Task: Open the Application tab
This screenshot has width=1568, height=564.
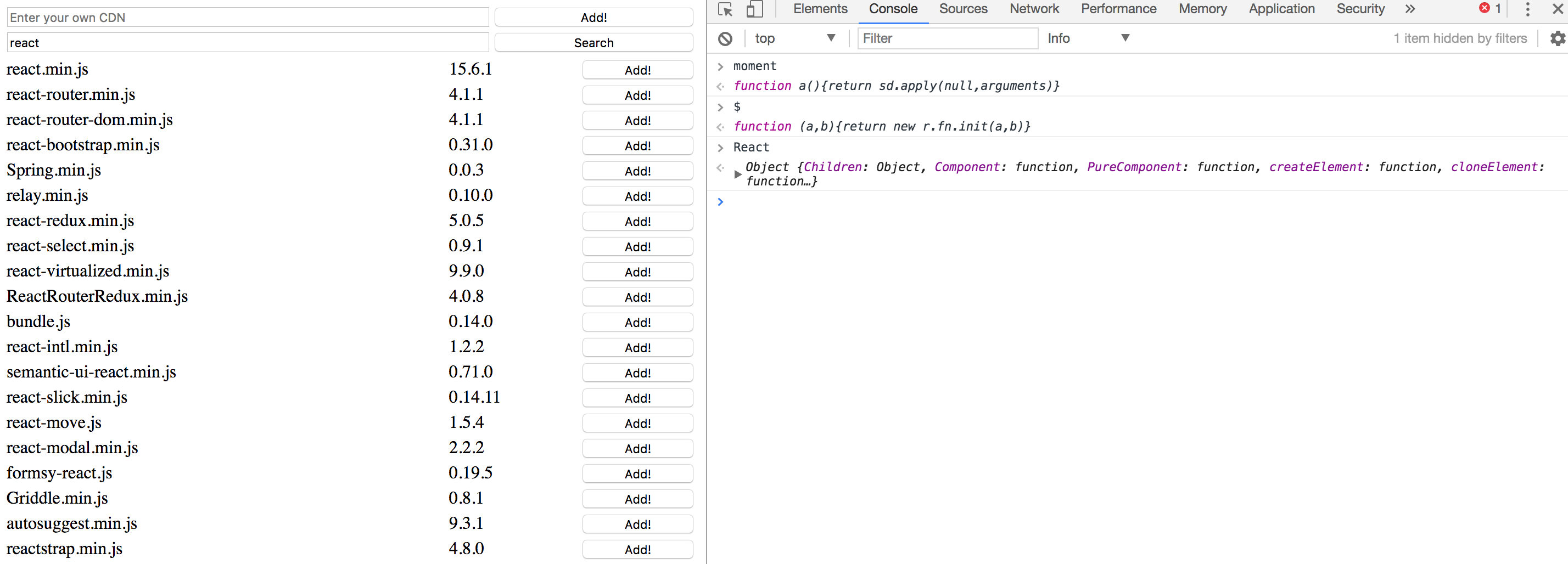Action: [1281, 9]
